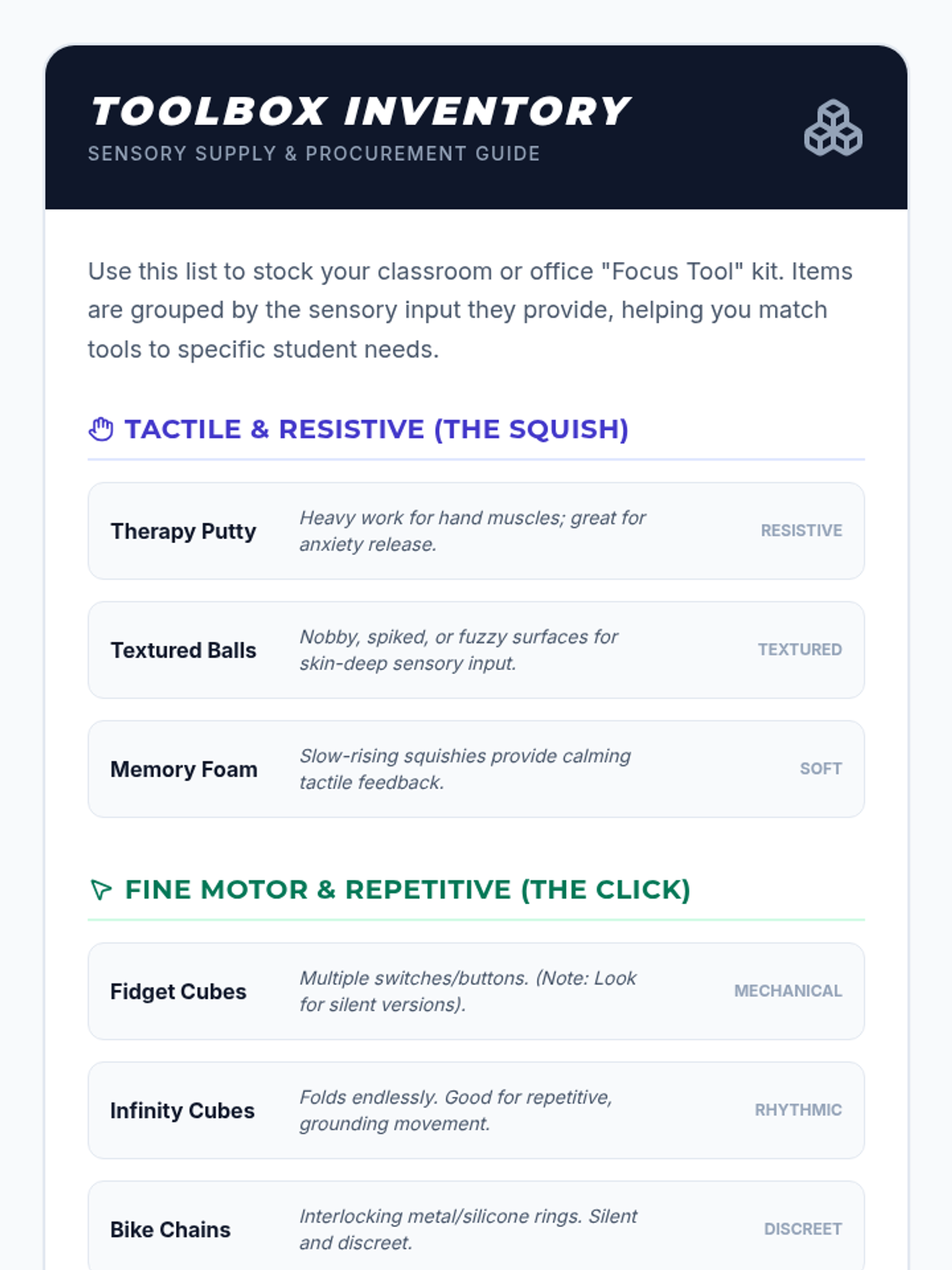Click the MECHANICAL tag label

[x=788, y=991]
